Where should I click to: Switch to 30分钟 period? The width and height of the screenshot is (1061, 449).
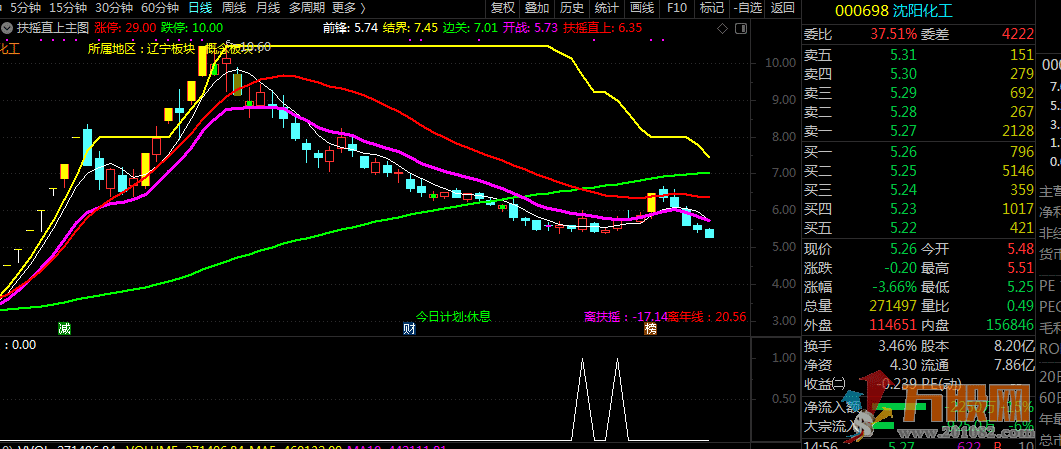[x=114, y=8]
